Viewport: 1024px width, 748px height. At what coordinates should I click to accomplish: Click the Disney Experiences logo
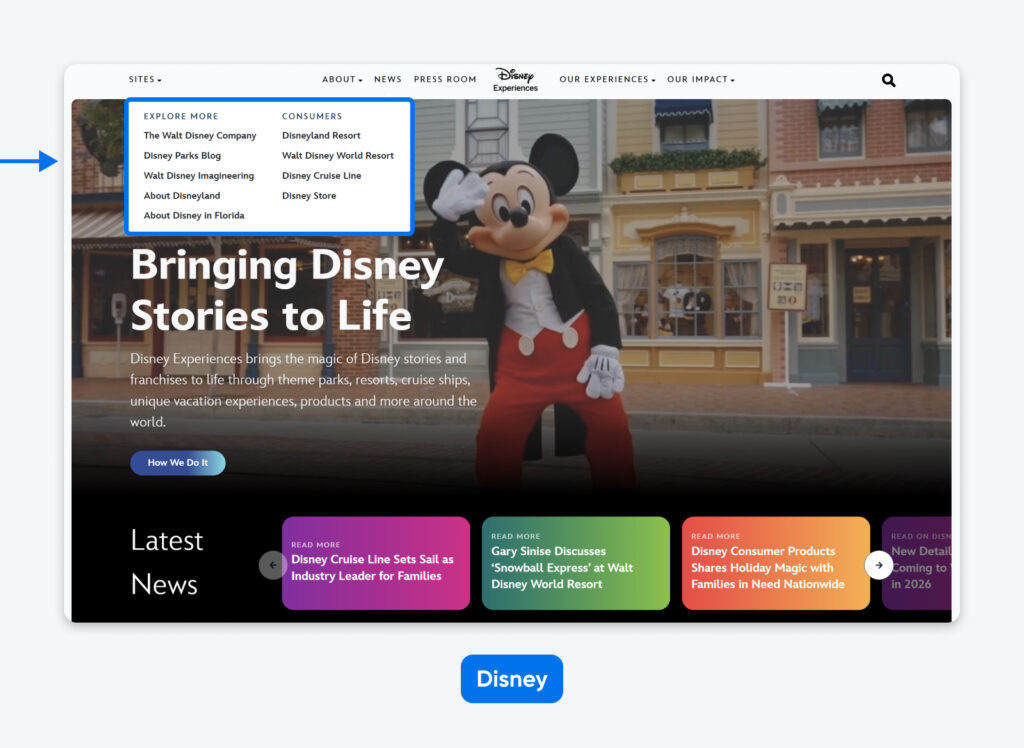point(514,79)
